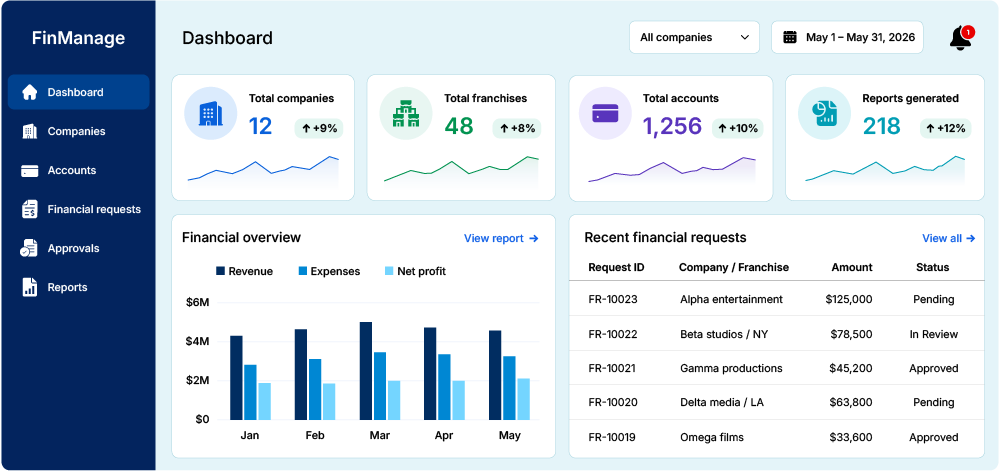Image resolution: width=1000 pixels, height=473 pixels.
Task: Click the 218 reports generated value
Action: tap(881, 126)
